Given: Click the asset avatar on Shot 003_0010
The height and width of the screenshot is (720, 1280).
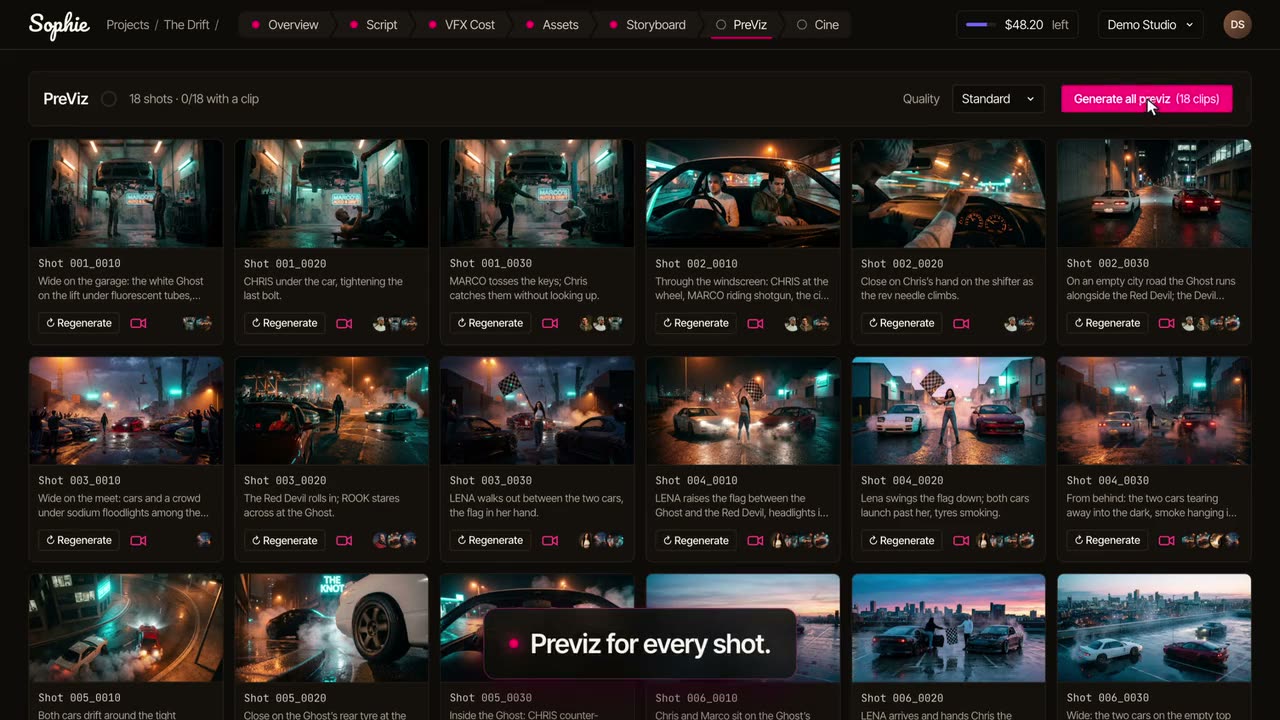Looking at the screenshot, I should click(204, 540).
